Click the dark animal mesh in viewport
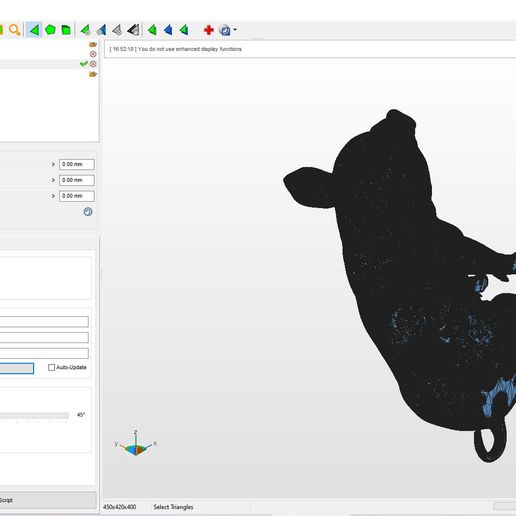This screenshot has height=516, width=516. coord(400,267)
